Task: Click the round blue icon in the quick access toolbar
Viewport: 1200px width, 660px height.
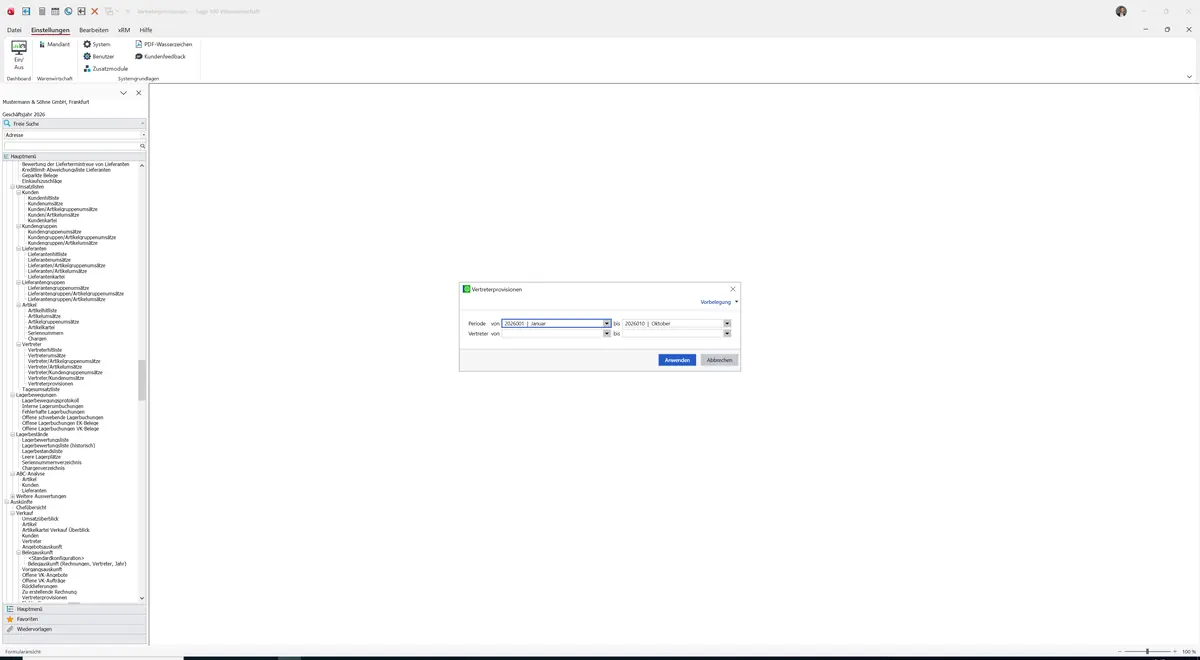Action: click(x=68, y=11)
